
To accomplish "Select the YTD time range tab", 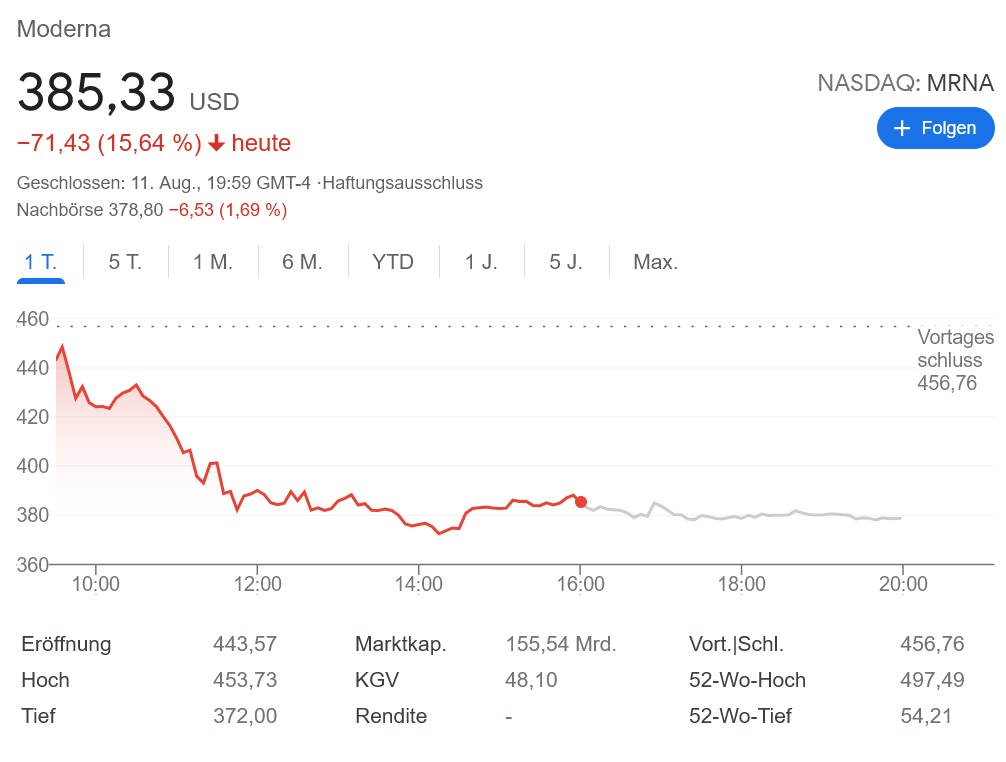I will [393, 262].
